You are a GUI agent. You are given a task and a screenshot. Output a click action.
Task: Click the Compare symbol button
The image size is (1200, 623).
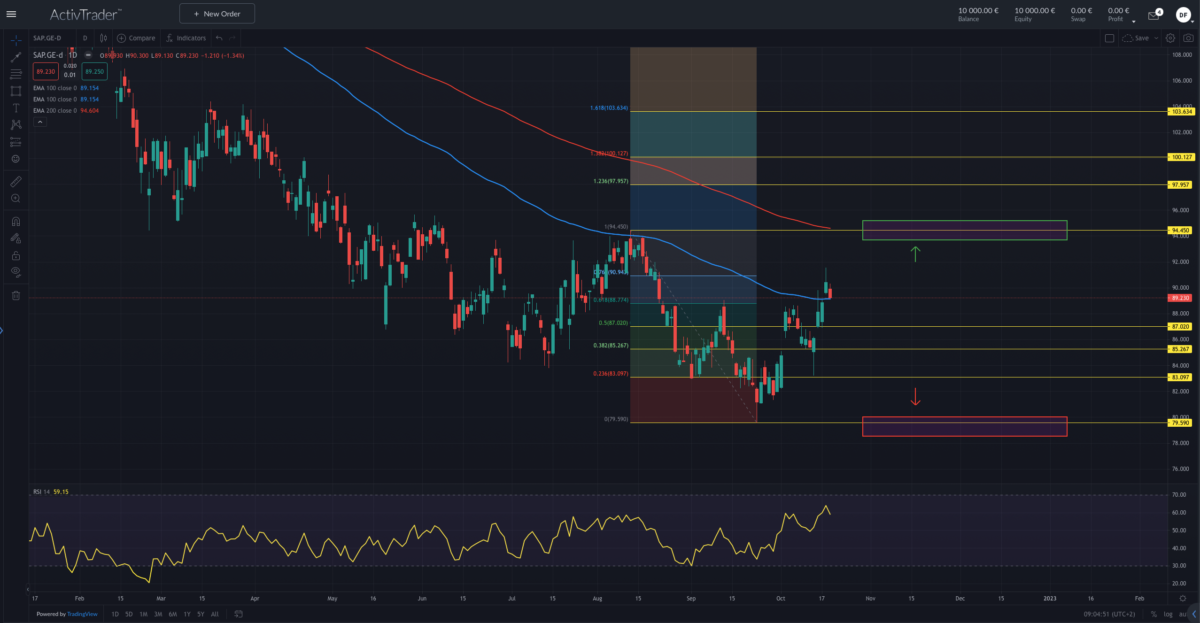pyautogui.click(x=136, y=38)
